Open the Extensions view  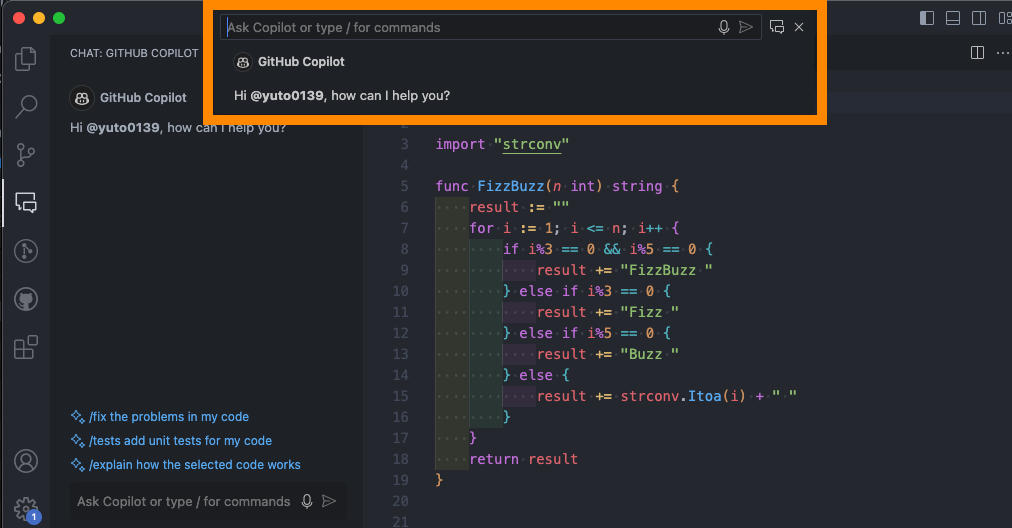point(26,347)
